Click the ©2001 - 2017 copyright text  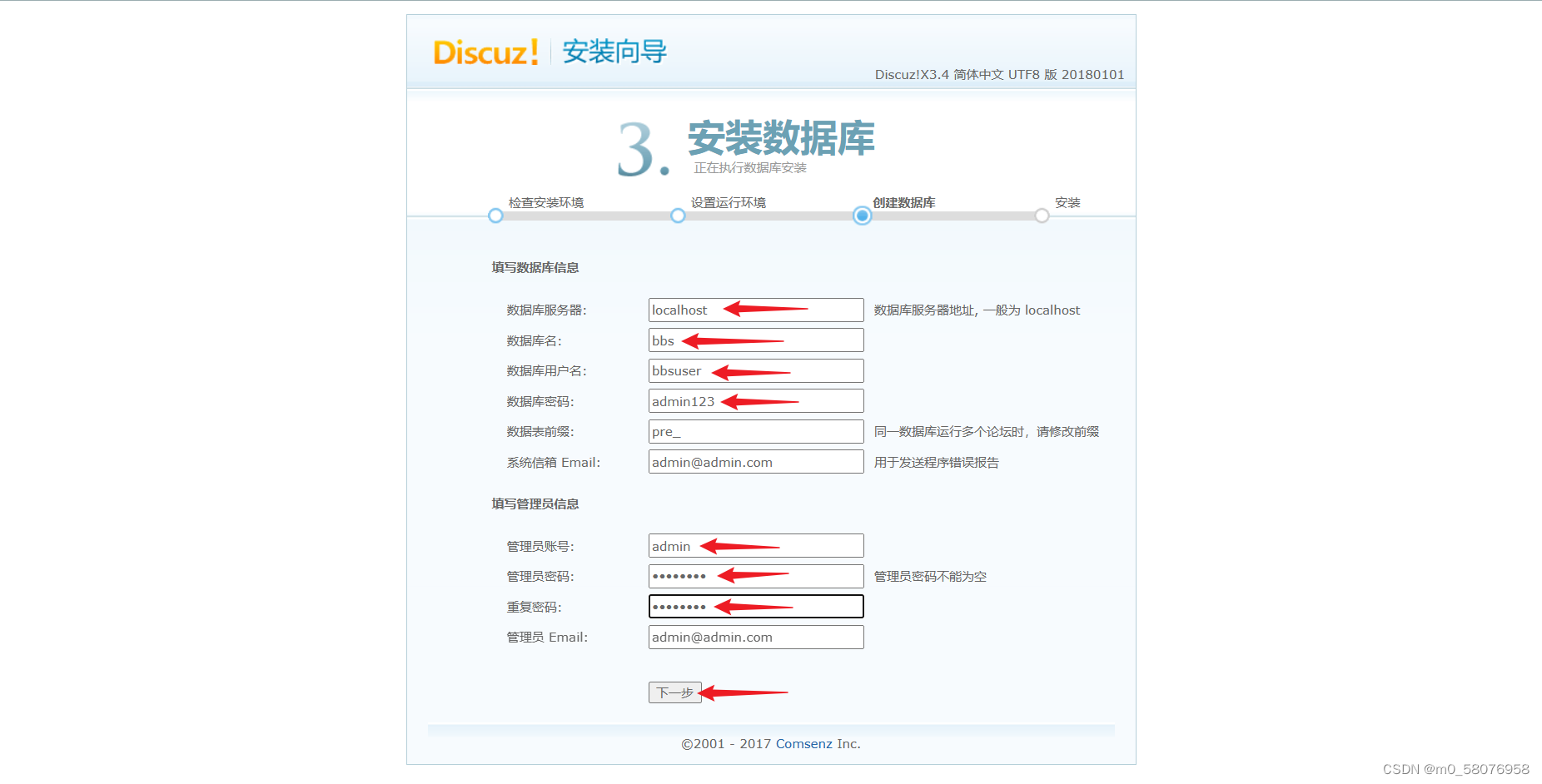tap(726, 744)
